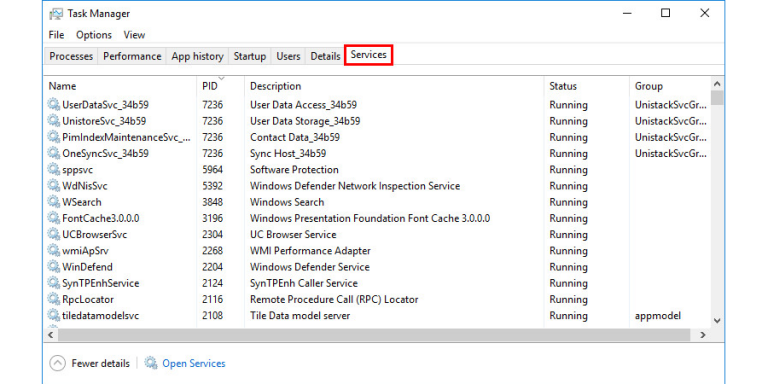Switch to the Startup tab
The image size is (768, 384).
click(250, 56)
